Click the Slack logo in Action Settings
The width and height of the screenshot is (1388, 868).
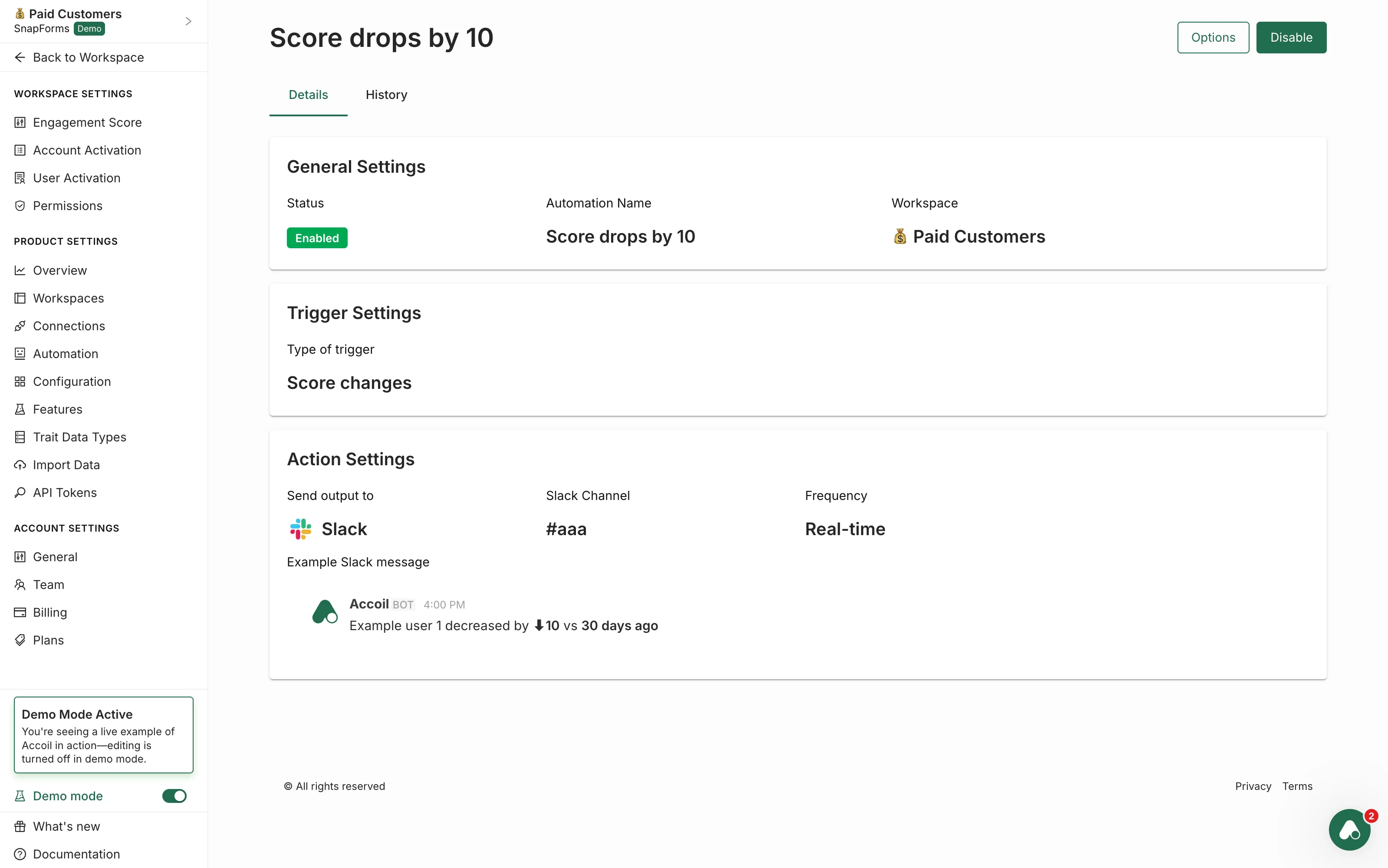[299, 529]
